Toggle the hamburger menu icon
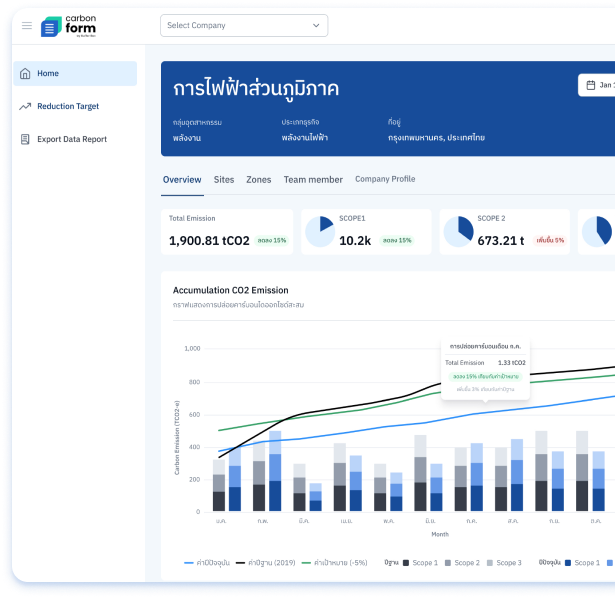 (x=26, y=26)
